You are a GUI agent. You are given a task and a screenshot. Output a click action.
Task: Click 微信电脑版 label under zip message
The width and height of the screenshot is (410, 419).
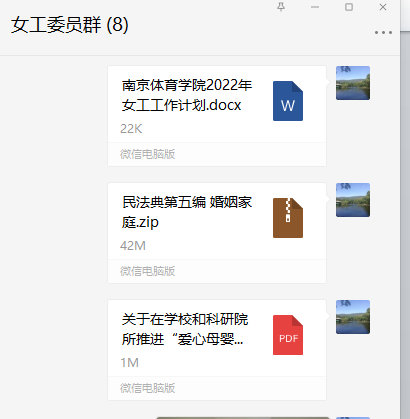click(147, 271)
